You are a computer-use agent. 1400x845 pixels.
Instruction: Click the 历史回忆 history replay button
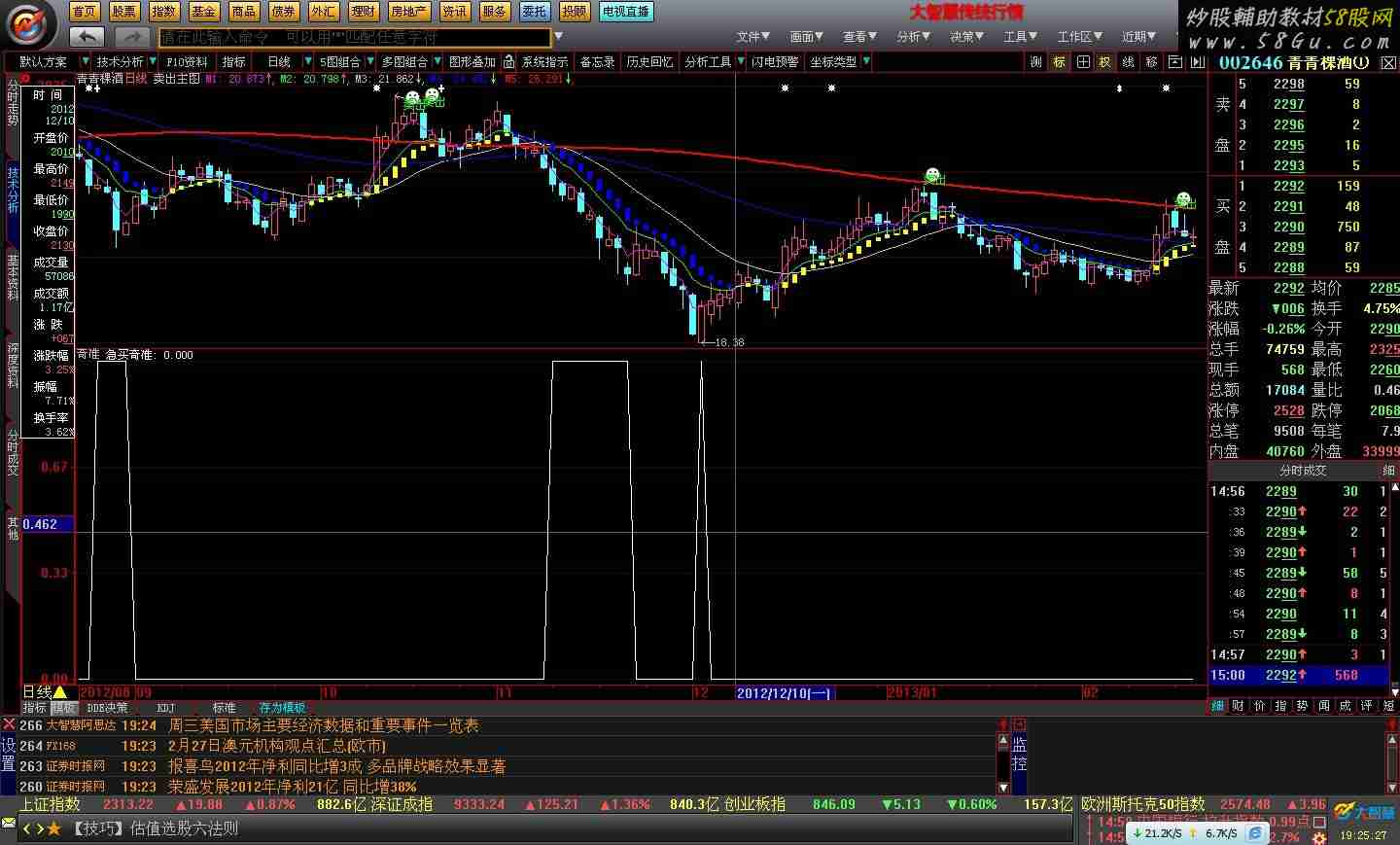pyautogui.click(x=649, y=61)
